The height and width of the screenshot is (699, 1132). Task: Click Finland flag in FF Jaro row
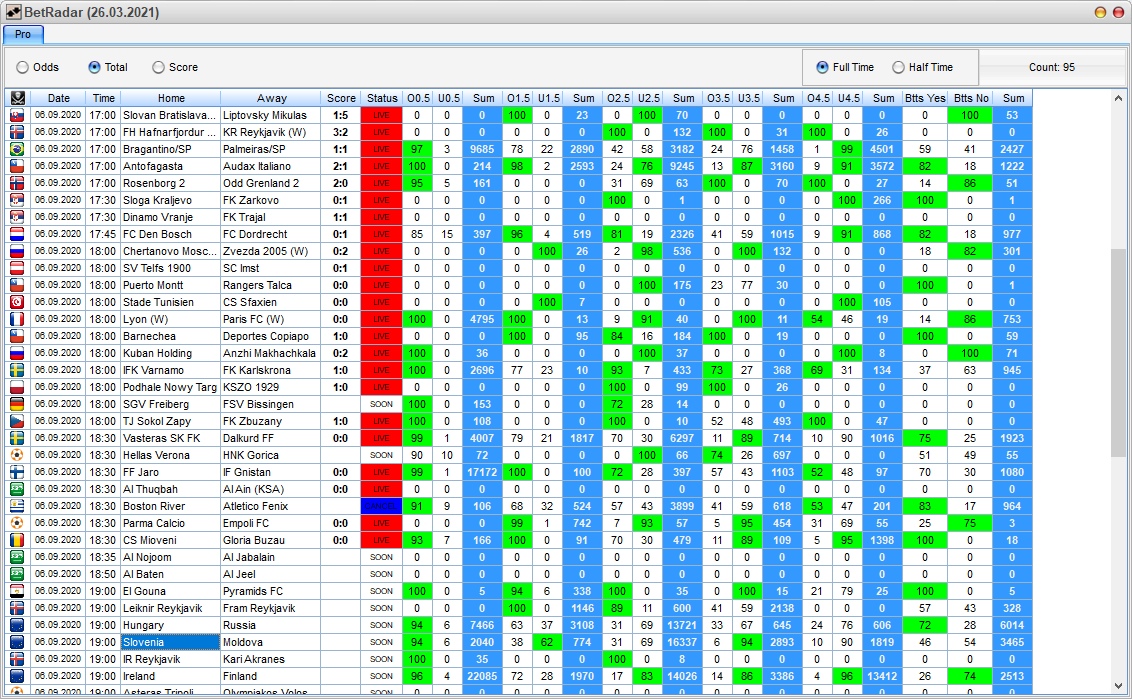[17, 472]
